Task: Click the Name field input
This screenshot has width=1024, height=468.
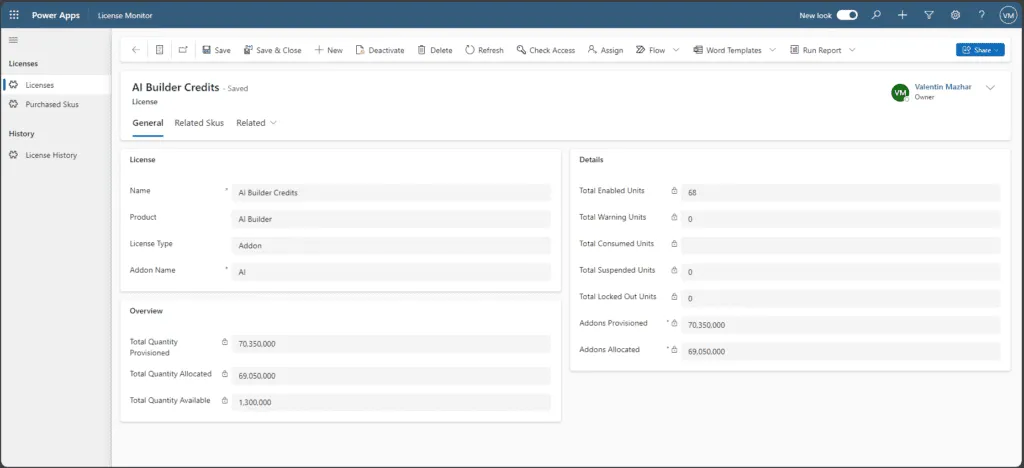Action: (x=391, y=193)
